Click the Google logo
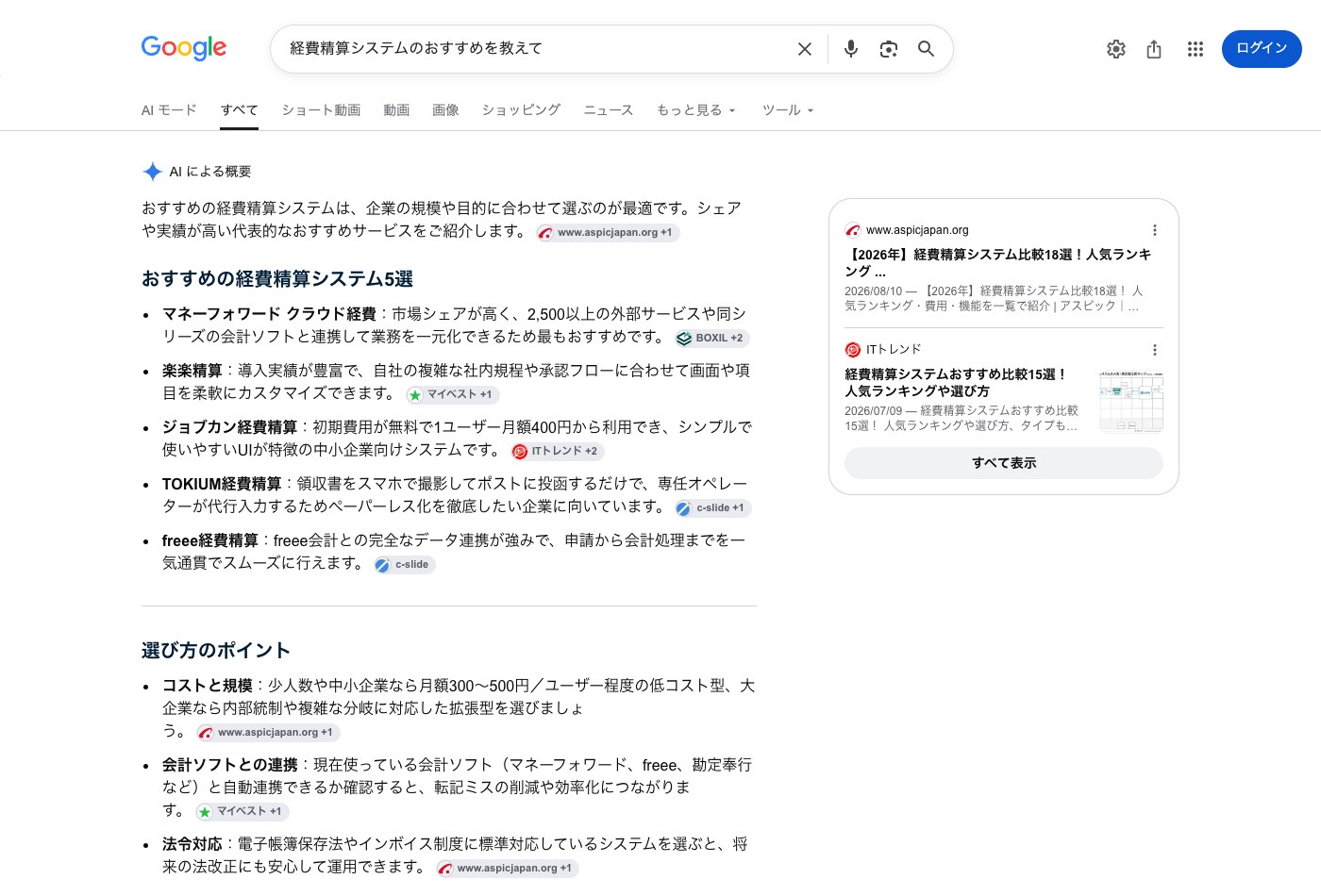This screenshot has height=896, width=1321. pos(184,48)
